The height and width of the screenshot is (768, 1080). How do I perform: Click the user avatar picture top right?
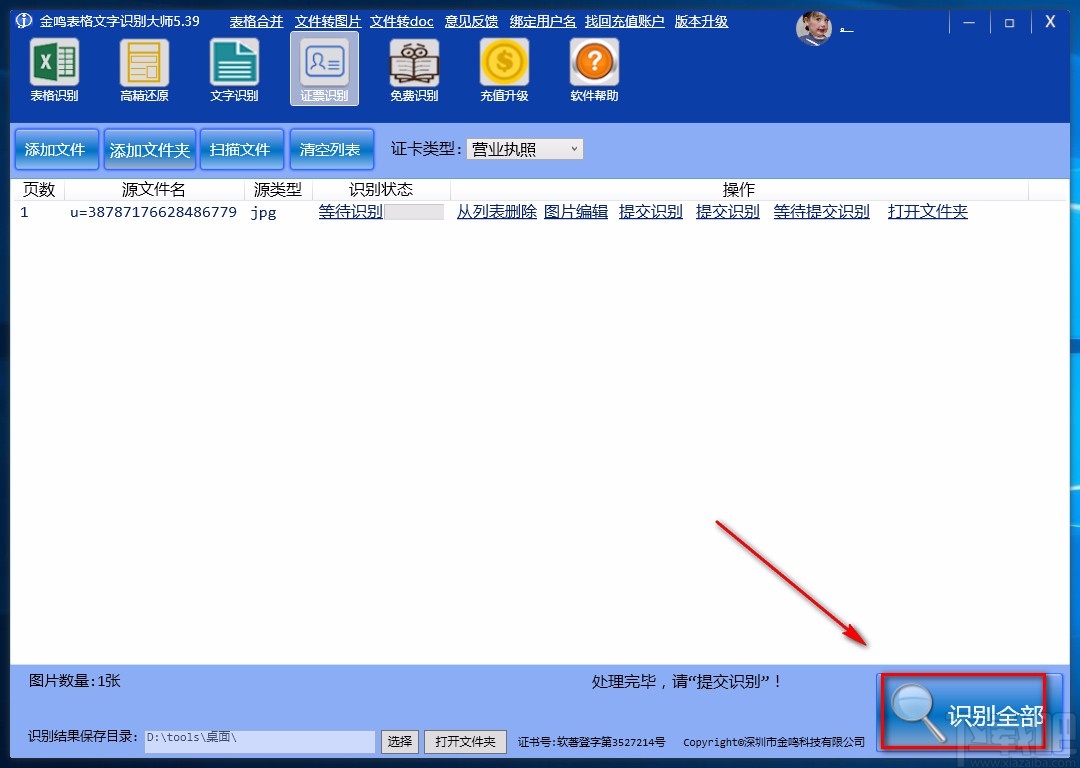(x=812, y=28)
